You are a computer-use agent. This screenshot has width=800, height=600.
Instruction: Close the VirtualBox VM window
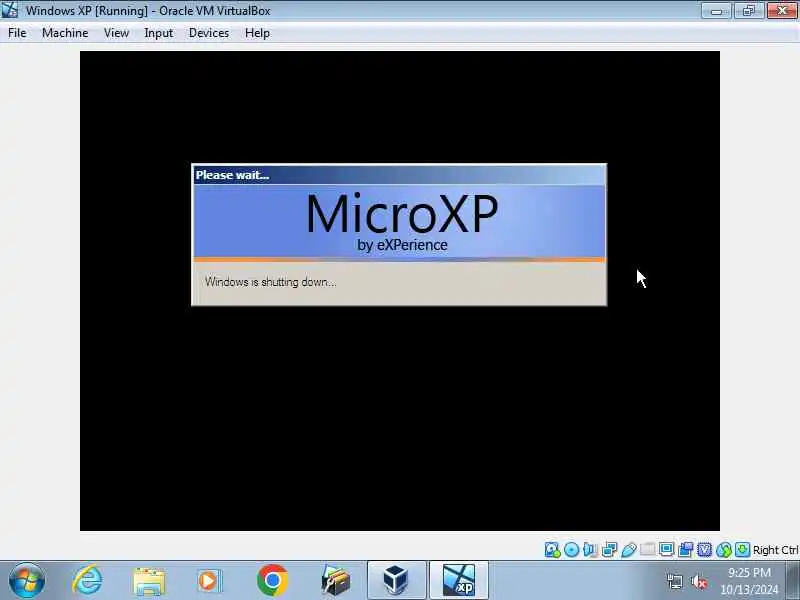(782, 10)
